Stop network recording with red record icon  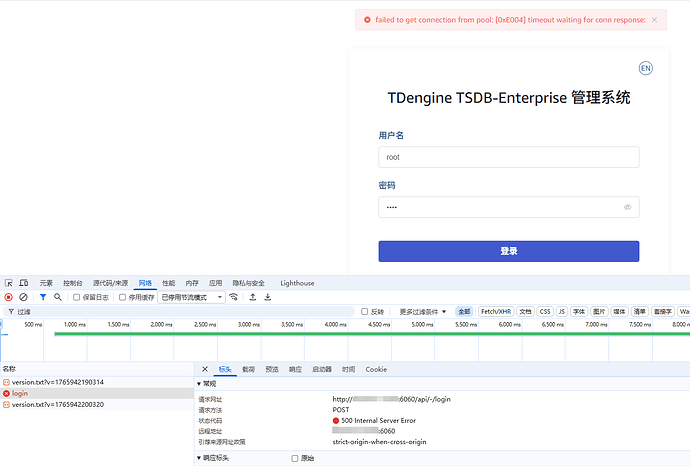tap(9, 297)
